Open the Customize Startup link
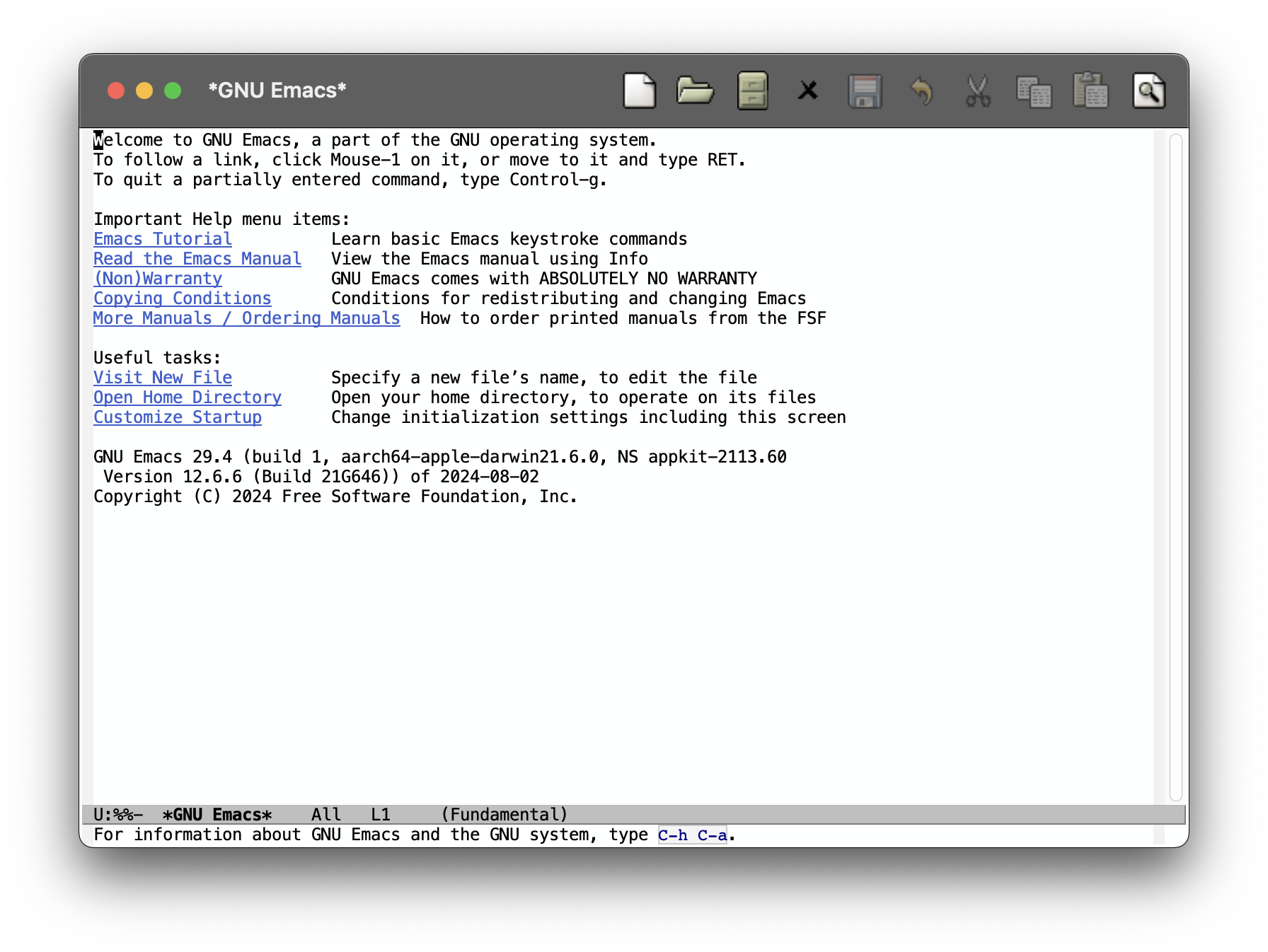Image resolution: width=1268 pixels, height=952 pixels. coord(178,417)
